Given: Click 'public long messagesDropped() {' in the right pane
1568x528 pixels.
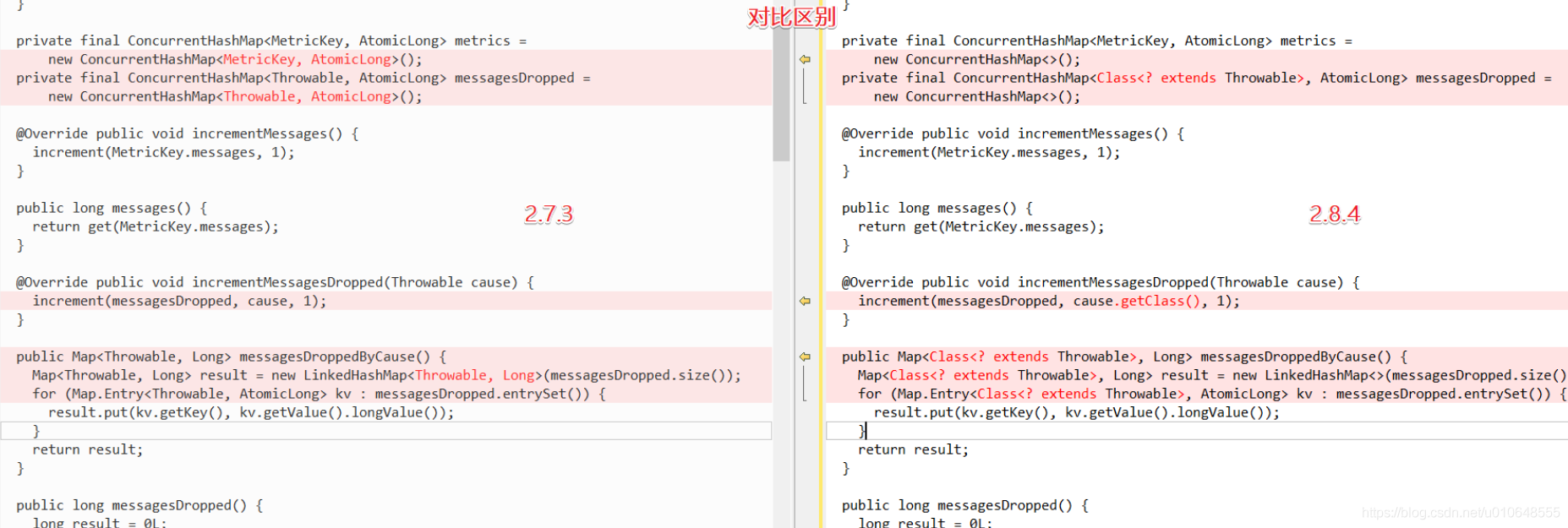Looking at the screenshot, I should (965, 505).
